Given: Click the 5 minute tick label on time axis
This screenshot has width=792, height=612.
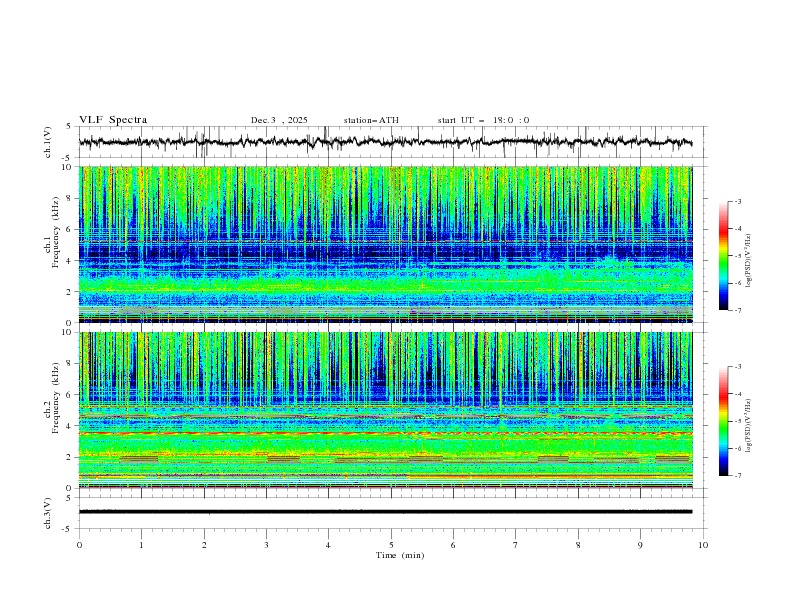Looking at the screenshot, I should [391, 545].
